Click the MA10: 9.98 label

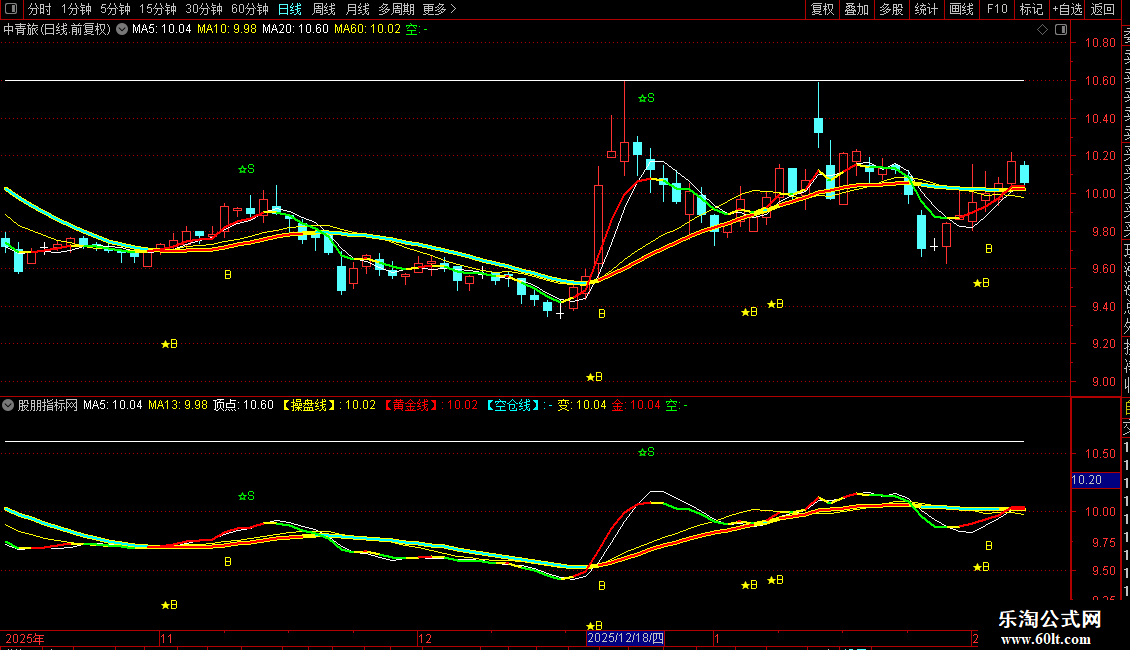click(226, 29)
